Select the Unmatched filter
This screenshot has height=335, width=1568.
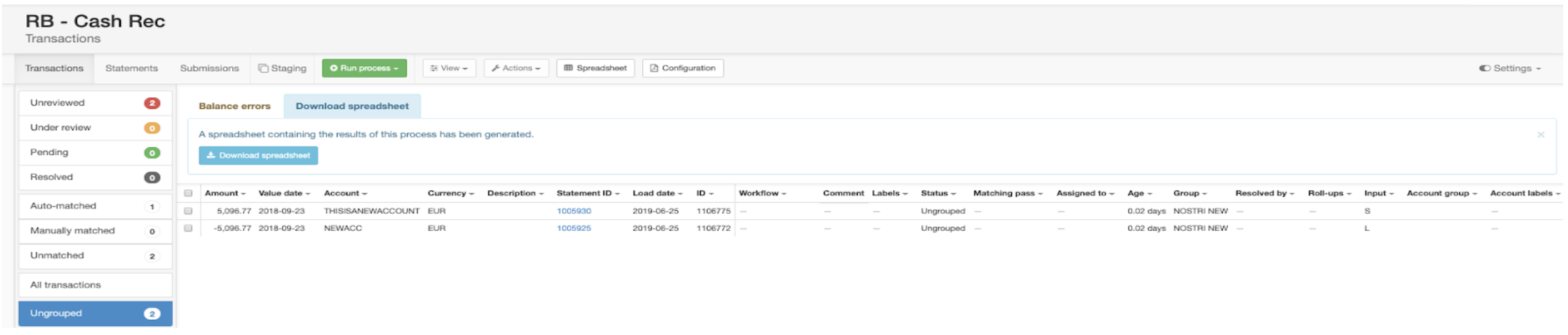click(95, 256)
